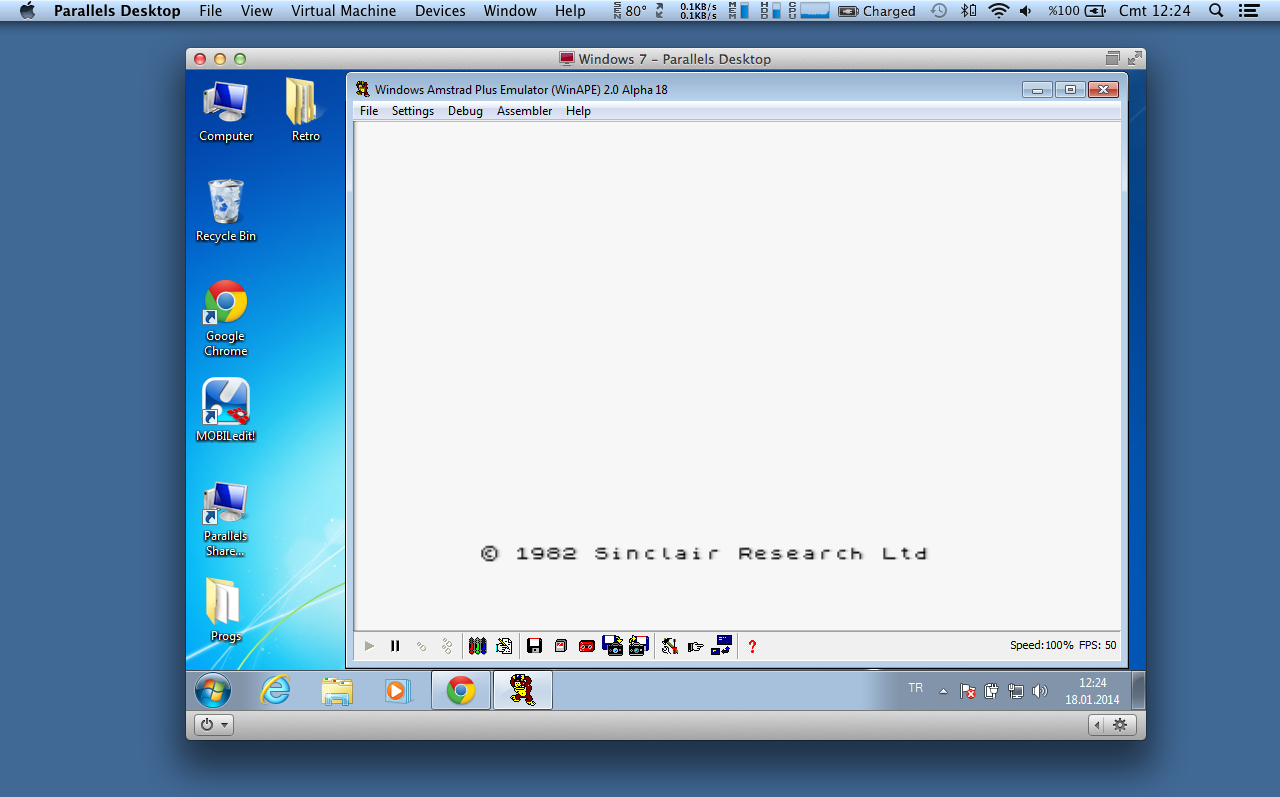Click the red question mark help icon
The image size is (1280, 797).
tap(752, 646)
